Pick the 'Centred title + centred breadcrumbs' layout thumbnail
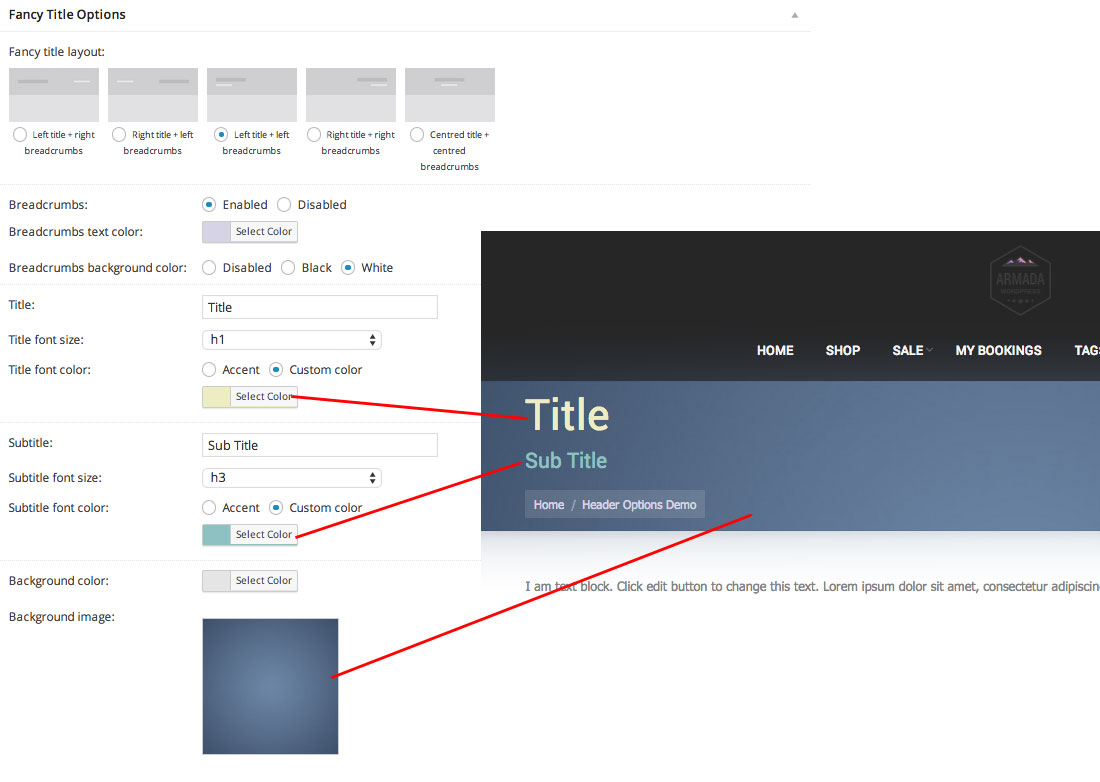The height and width of the screenshot is (782, 1100). pos(450,95)
